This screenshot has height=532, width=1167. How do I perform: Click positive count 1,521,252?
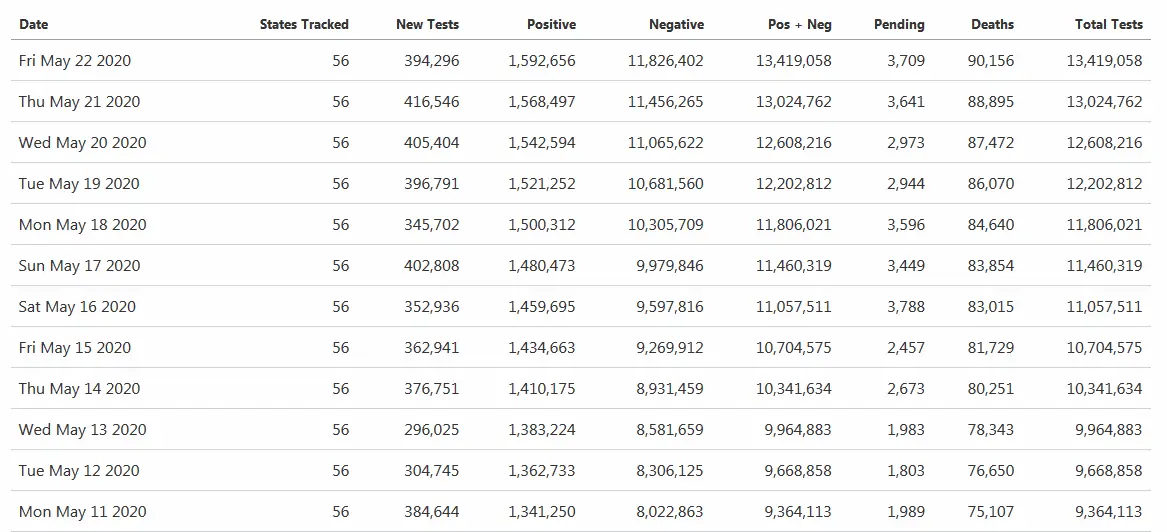tap(541, 184)
